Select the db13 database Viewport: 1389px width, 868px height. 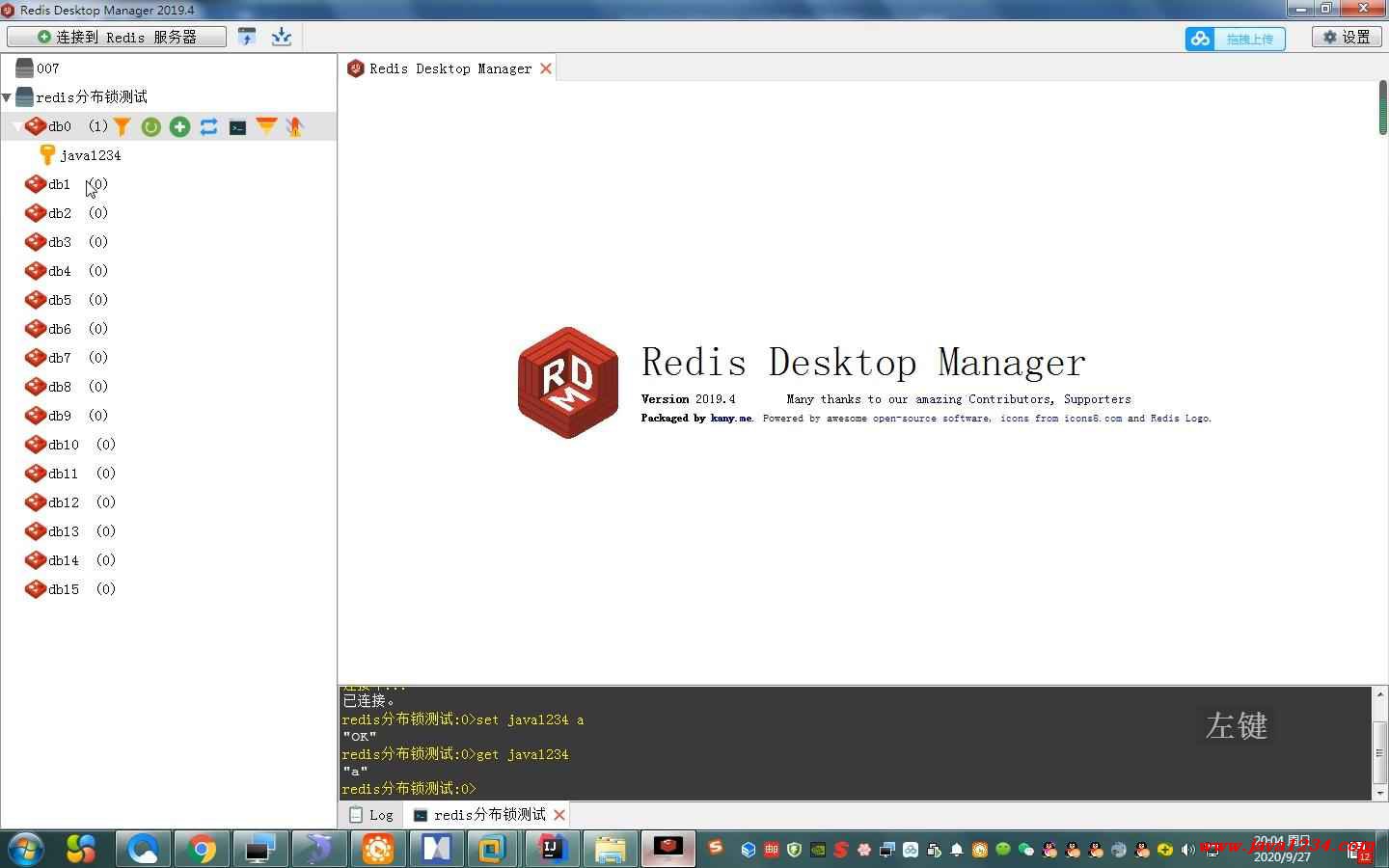coord(64,531)
